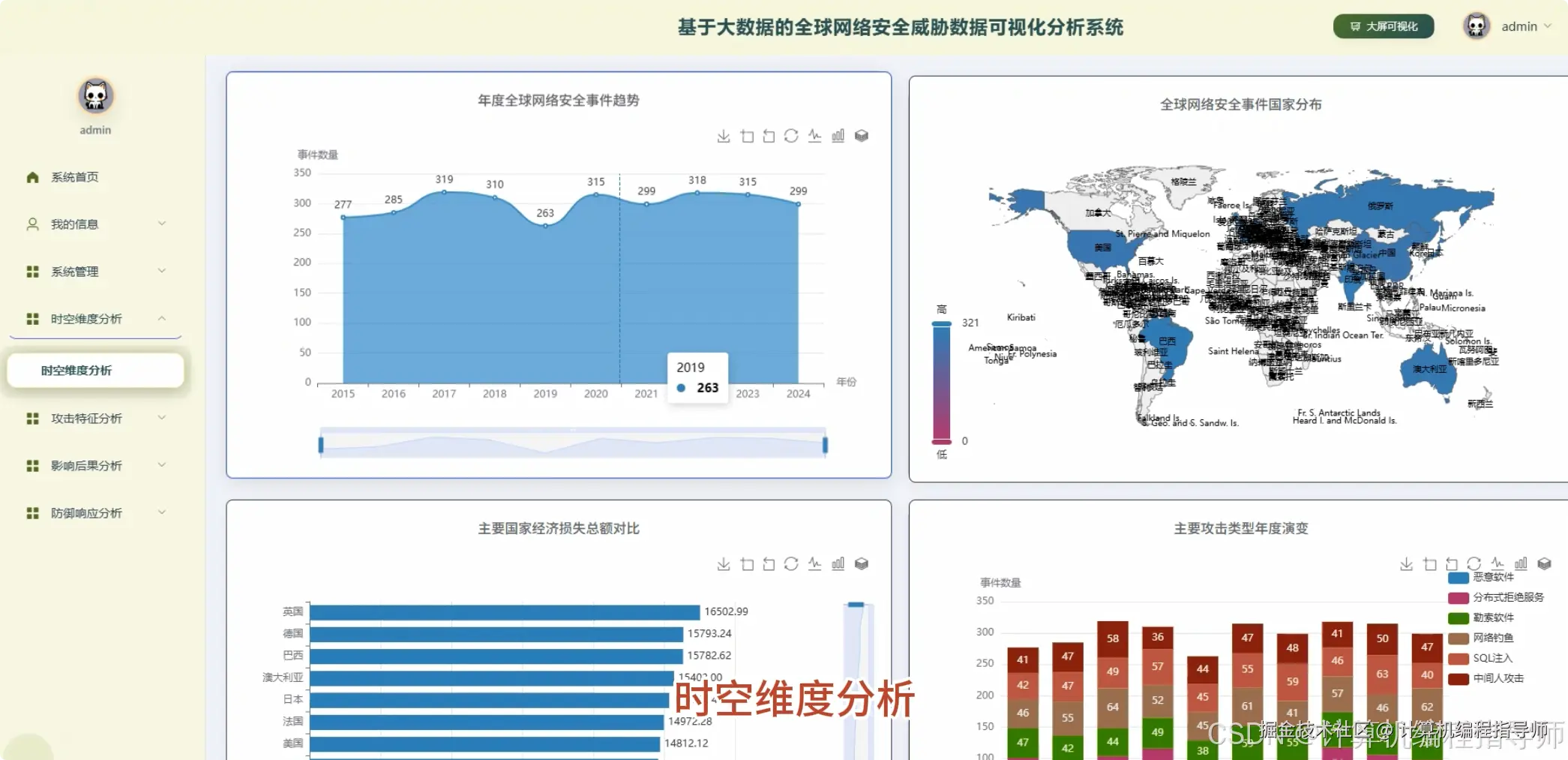This screenshot has height=760, width=1568.
Task: Restore the annual trend chart
Action: click(791, 136)
